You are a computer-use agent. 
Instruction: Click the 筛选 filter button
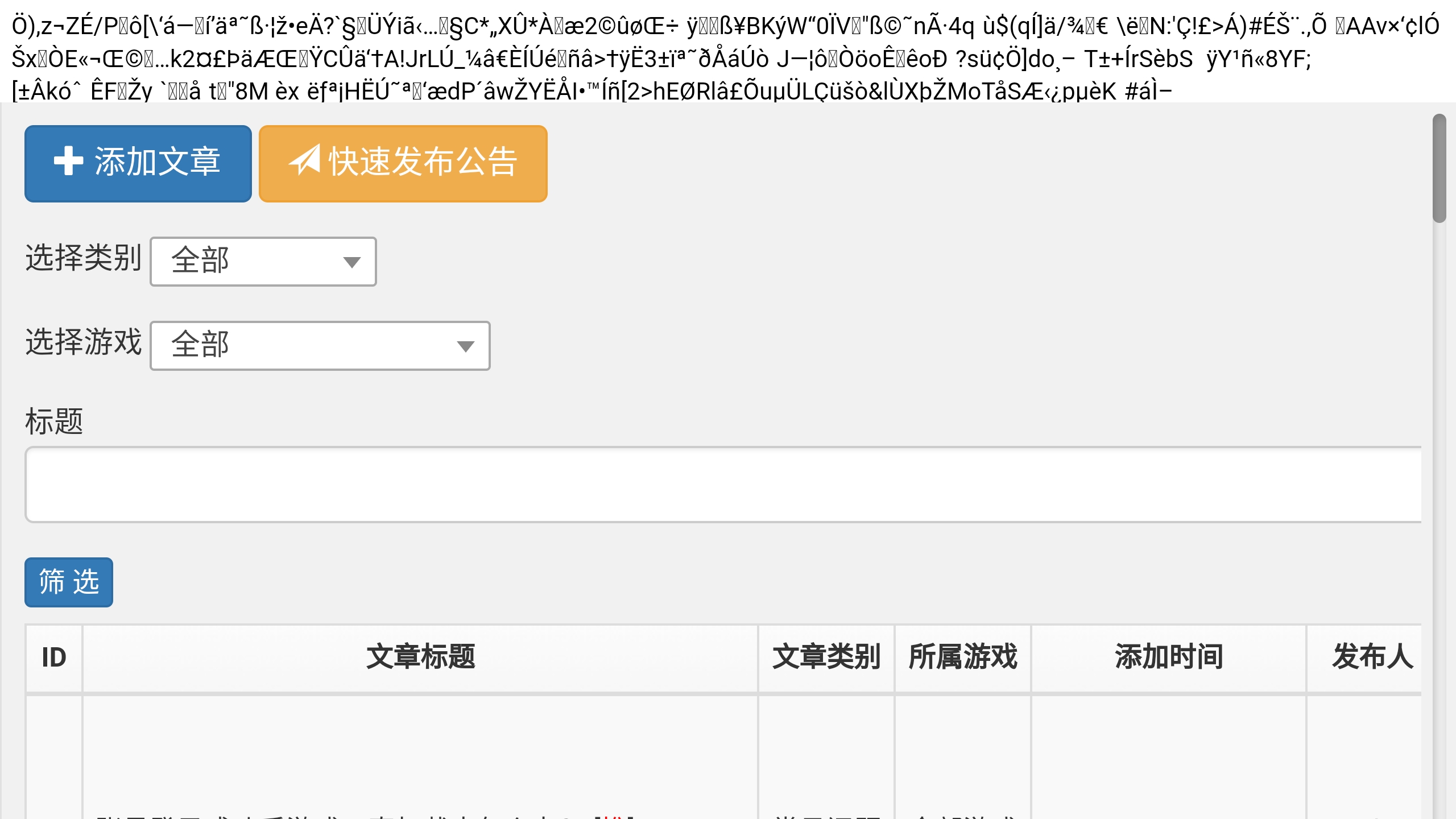(x=69, y=582)
